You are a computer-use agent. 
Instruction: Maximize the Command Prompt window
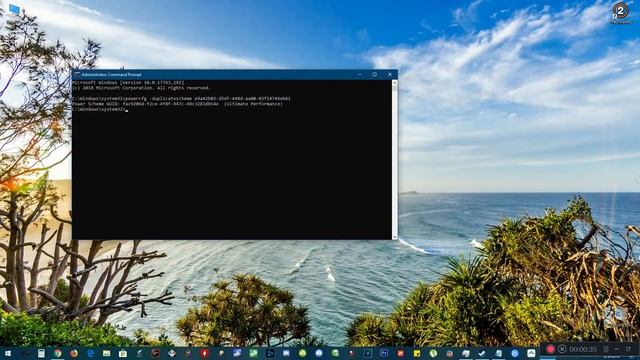375,75
